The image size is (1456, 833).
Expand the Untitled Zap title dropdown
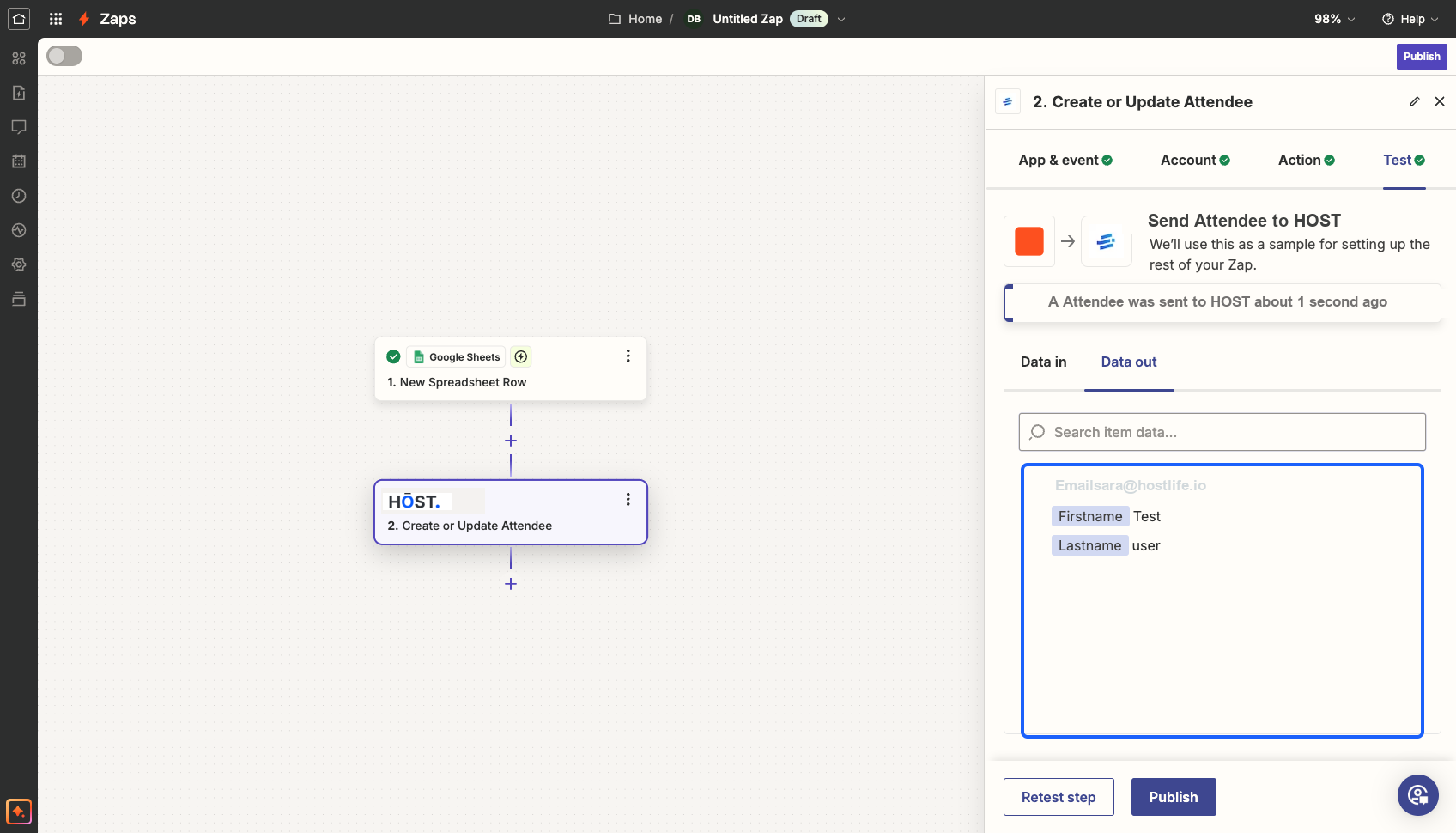tap(841, 19)
